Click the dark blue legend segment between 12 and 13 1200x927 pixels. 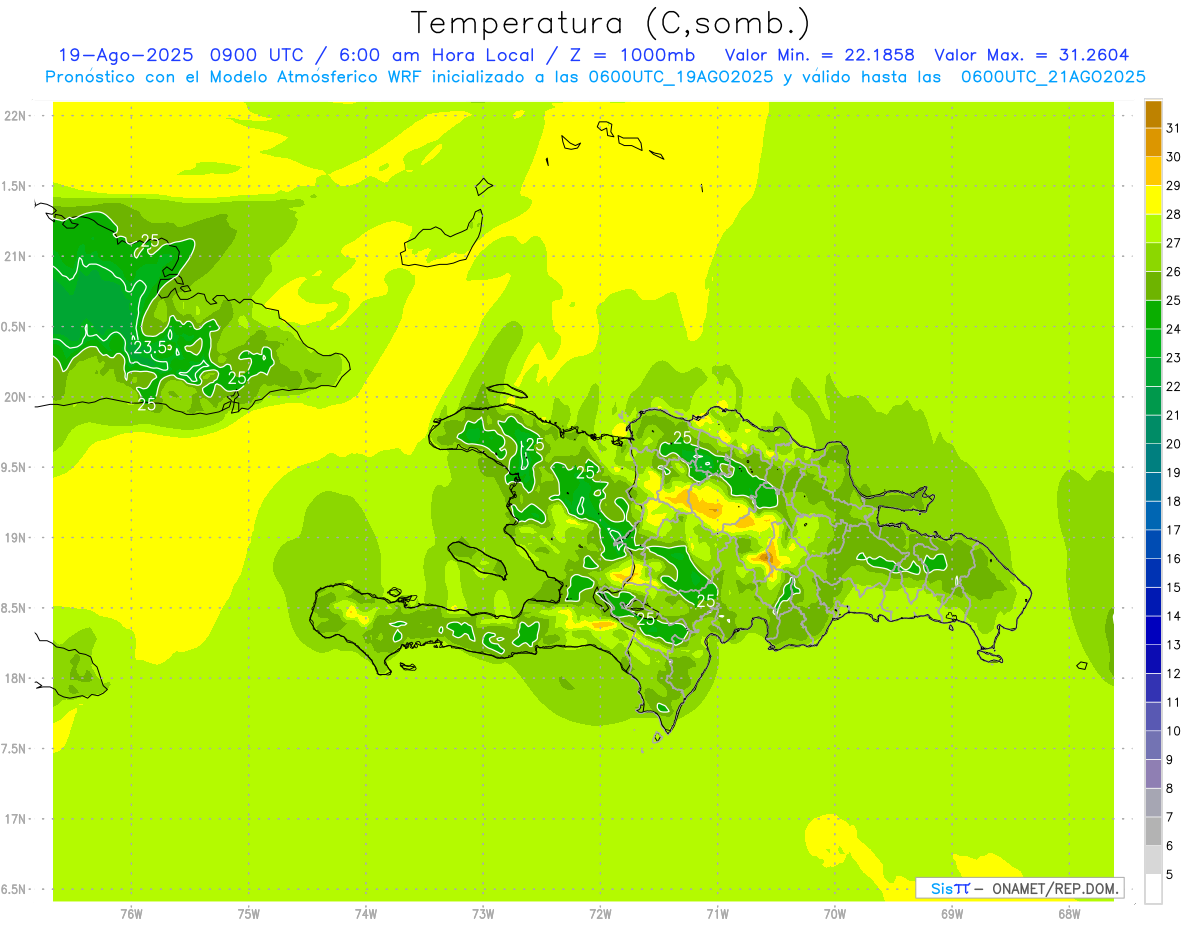(x=1153, y=659)
